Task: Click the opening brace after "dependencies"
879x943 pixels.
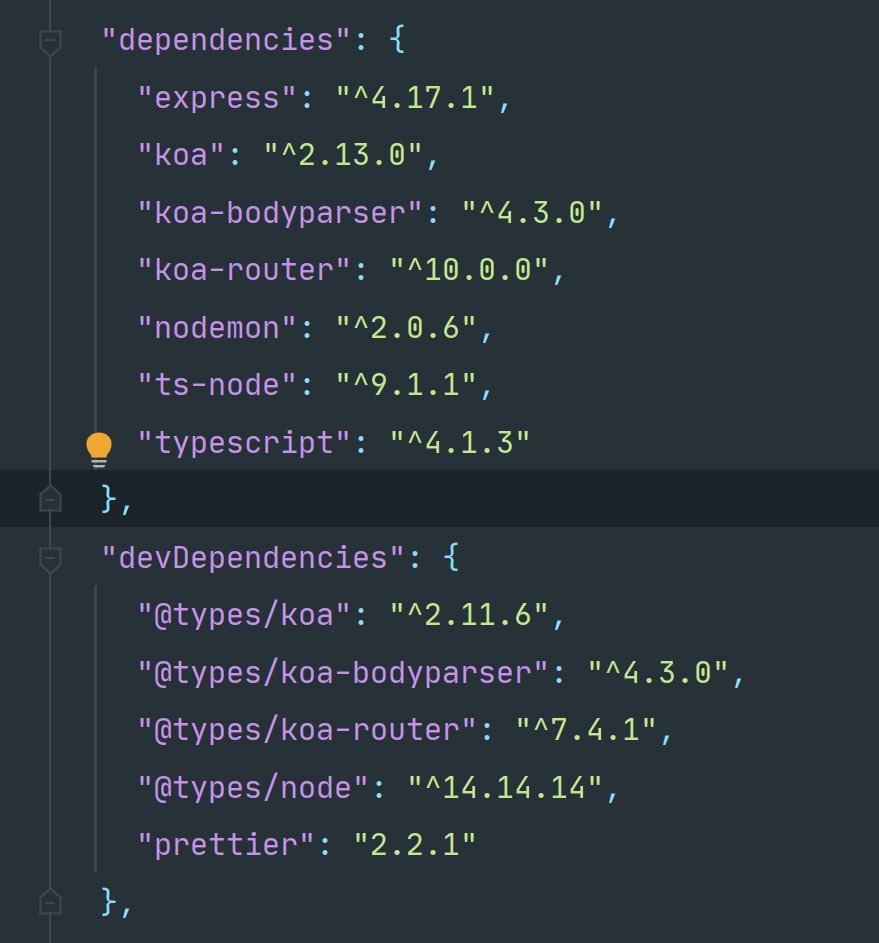Action: [397, 40]
